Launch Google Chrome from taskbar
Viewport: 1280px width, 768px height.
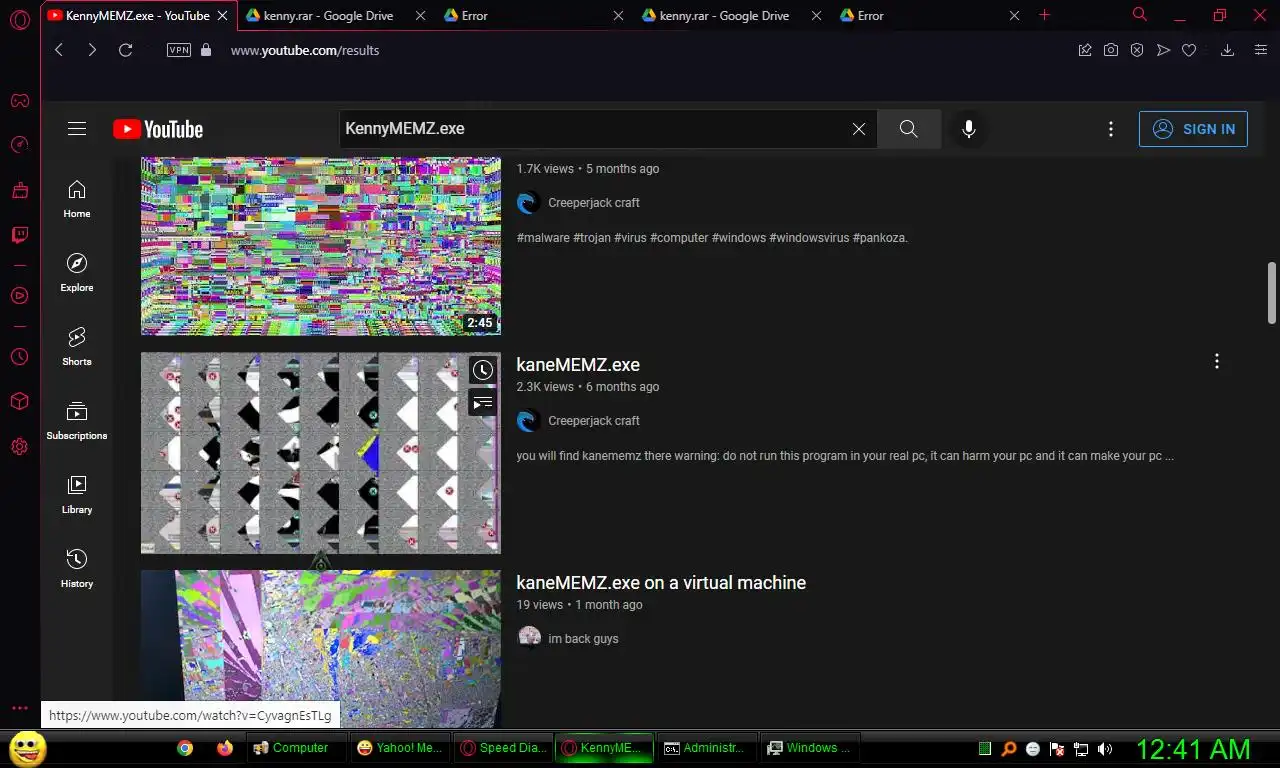[185, 748]
